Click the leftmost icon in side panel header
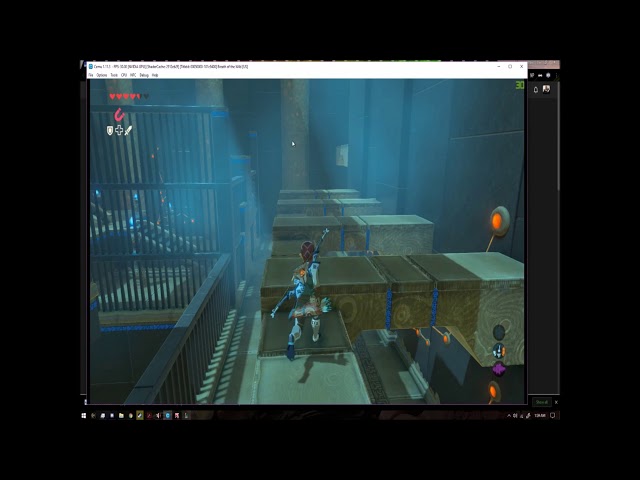The width and height of the screenshot is (640, 480). click(x=532, y=75)
